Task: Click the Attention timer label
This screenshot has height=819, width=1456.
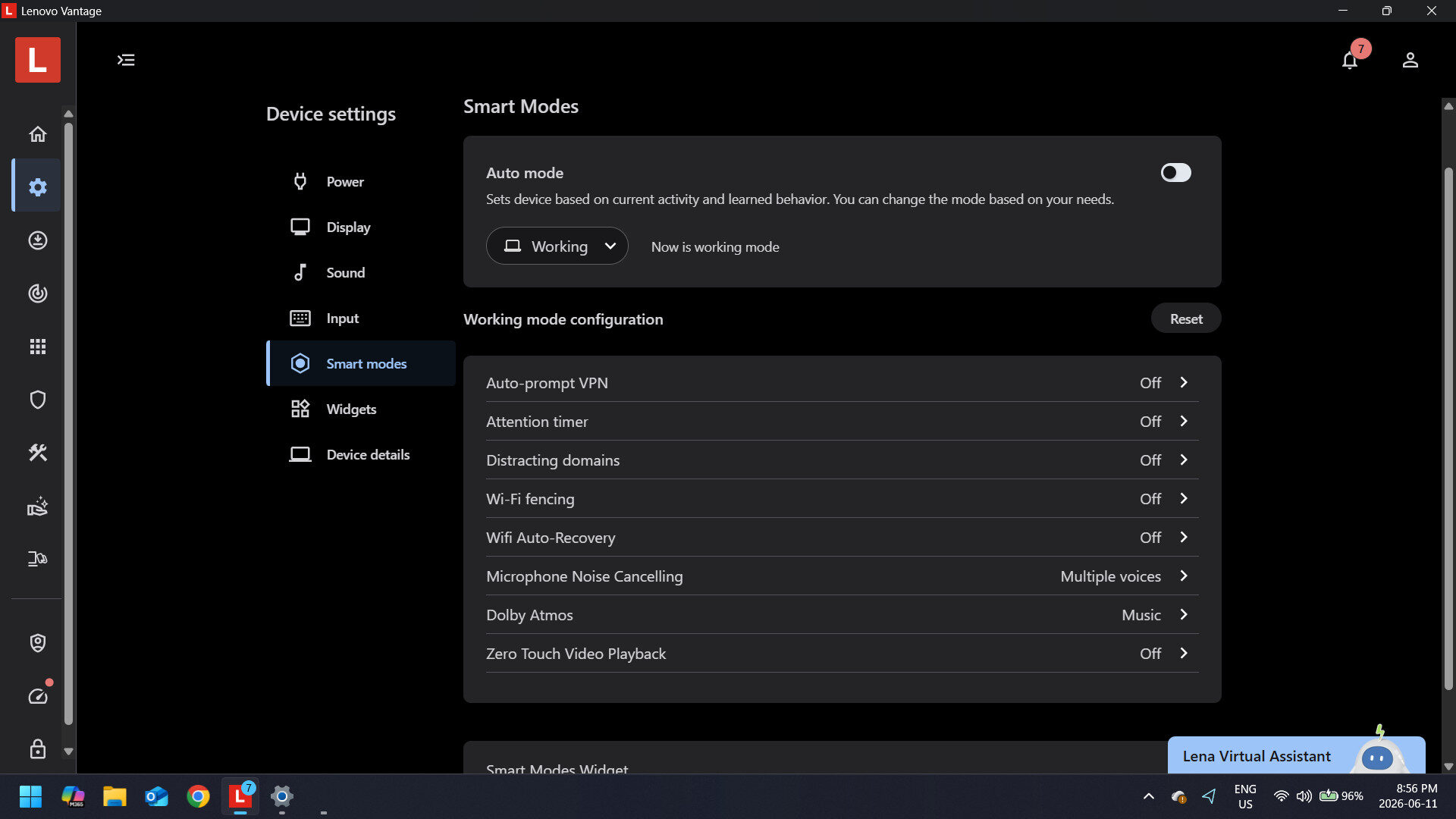Action: (537, 422)
